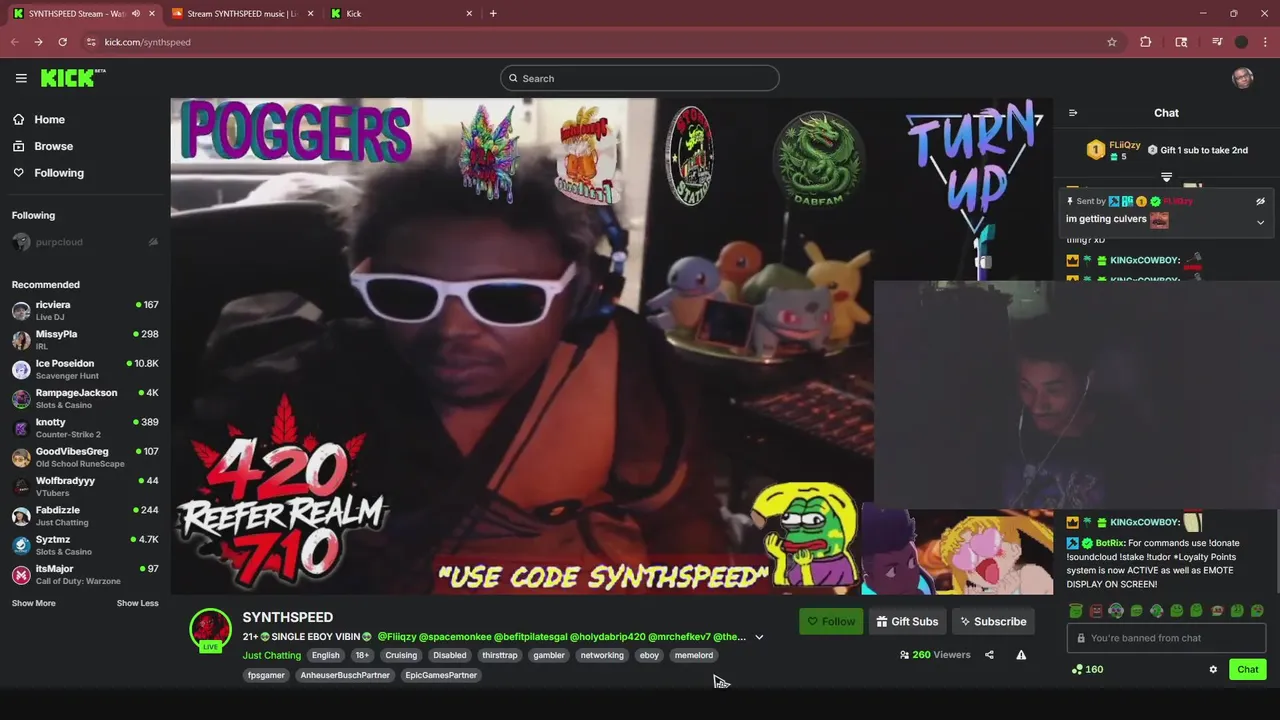This screenshot has width=1280, height=720.
Task: Click the green Chat send button
Action: tap(1248, 669)
